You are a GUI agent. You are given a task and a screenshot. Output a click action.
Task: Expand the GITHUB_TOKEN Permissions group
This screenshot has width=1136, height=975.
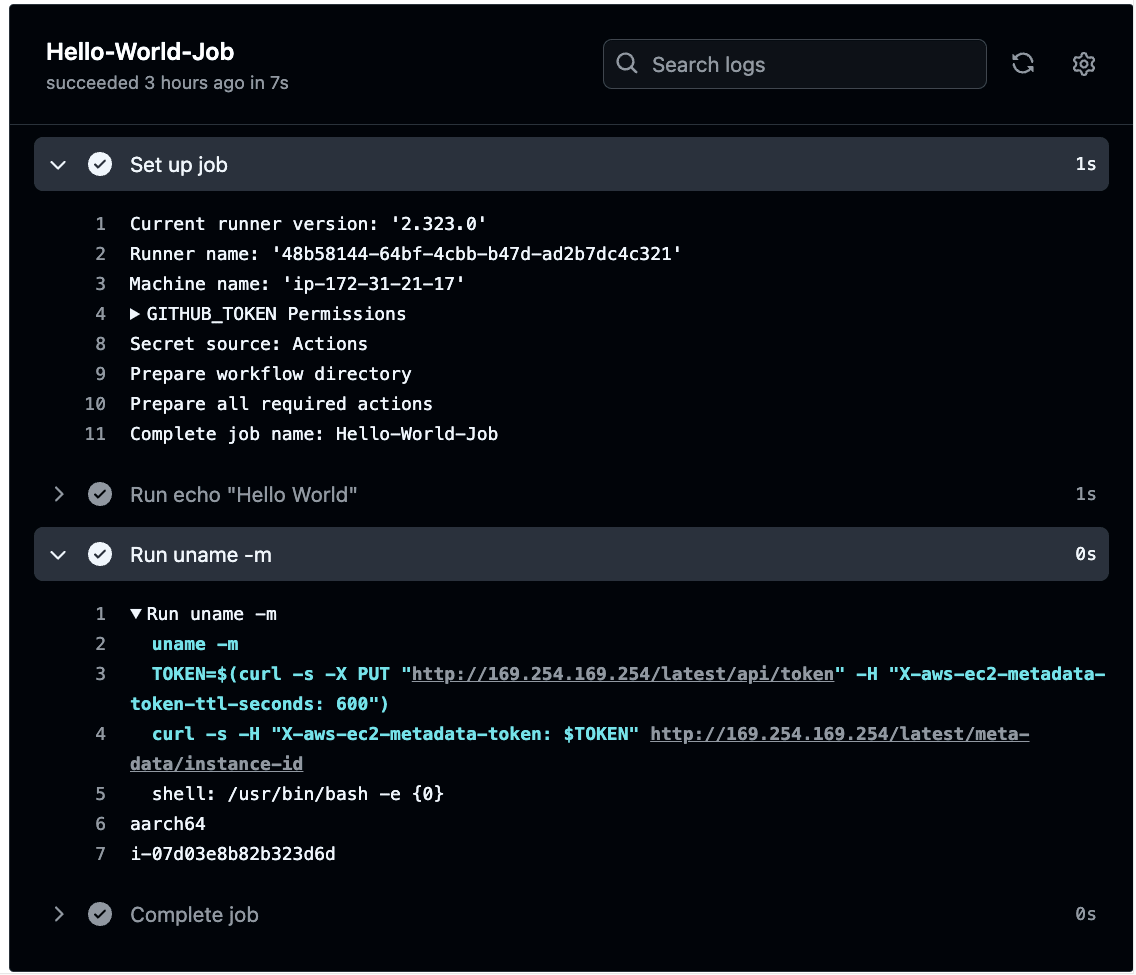[x=135, y=314]
